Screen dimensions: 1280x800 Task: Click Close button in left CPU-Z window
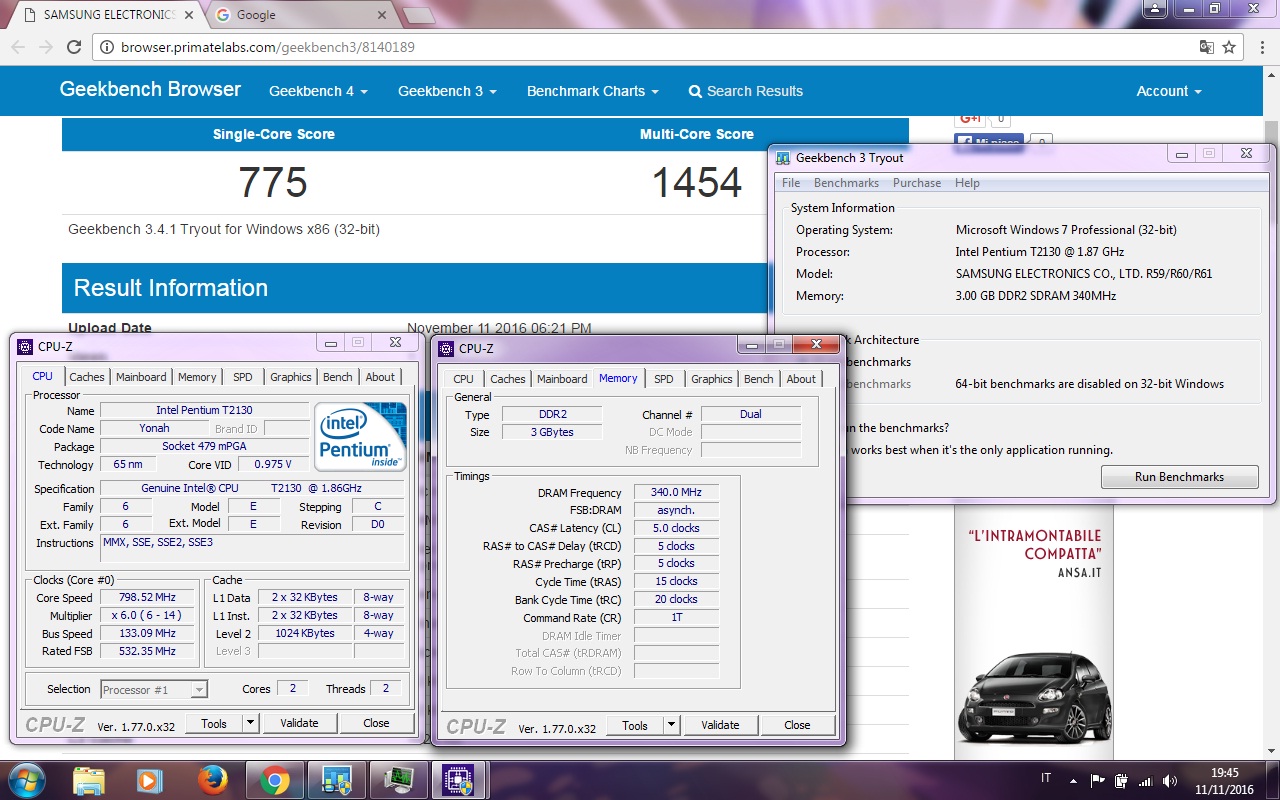click(x=376, y=723)
